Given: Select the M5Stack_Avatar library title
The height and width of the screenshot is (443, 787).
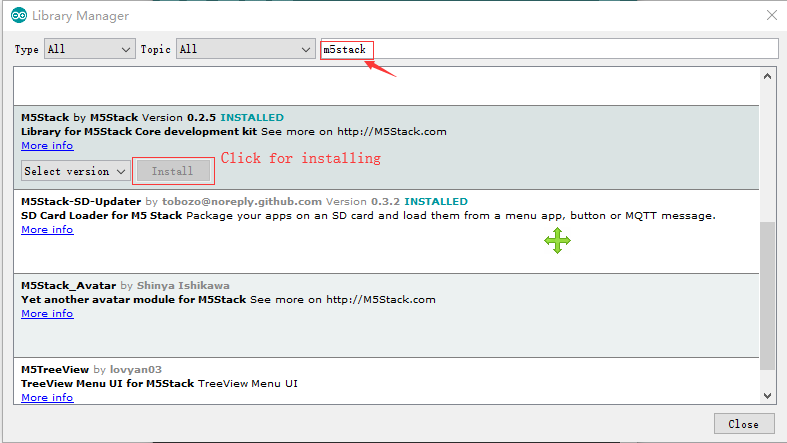Looking at the screenshot, I should click(x=68, y=285).
